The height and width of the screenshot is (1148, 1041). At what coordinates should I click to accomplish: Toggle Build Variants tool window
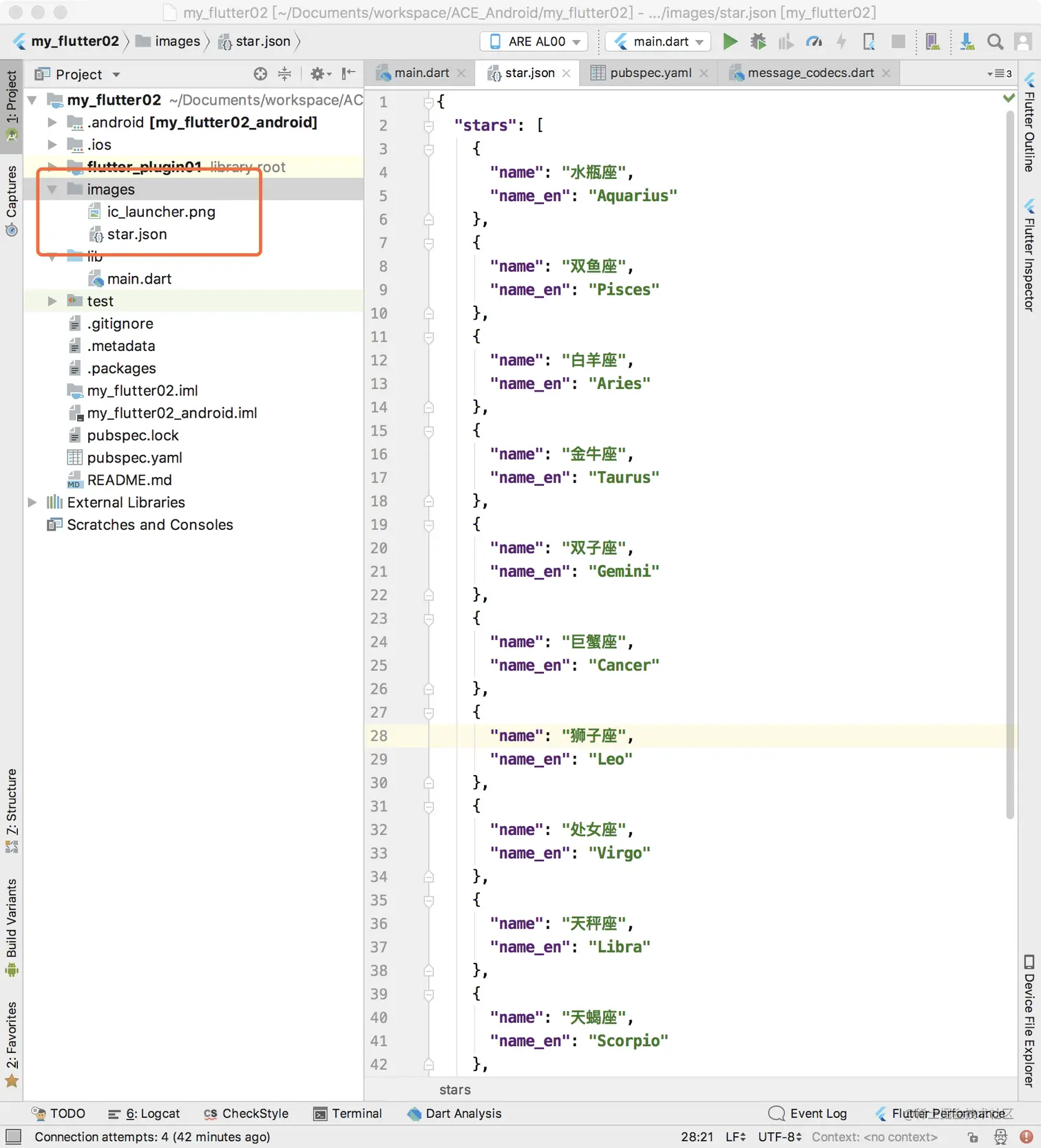12,928
